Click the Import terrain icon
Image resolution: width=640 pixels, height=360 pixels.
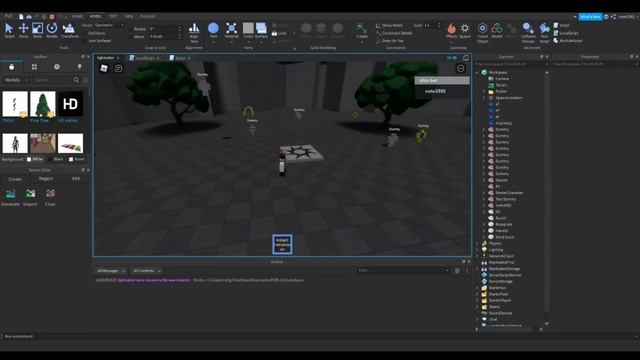pos(31,193)
